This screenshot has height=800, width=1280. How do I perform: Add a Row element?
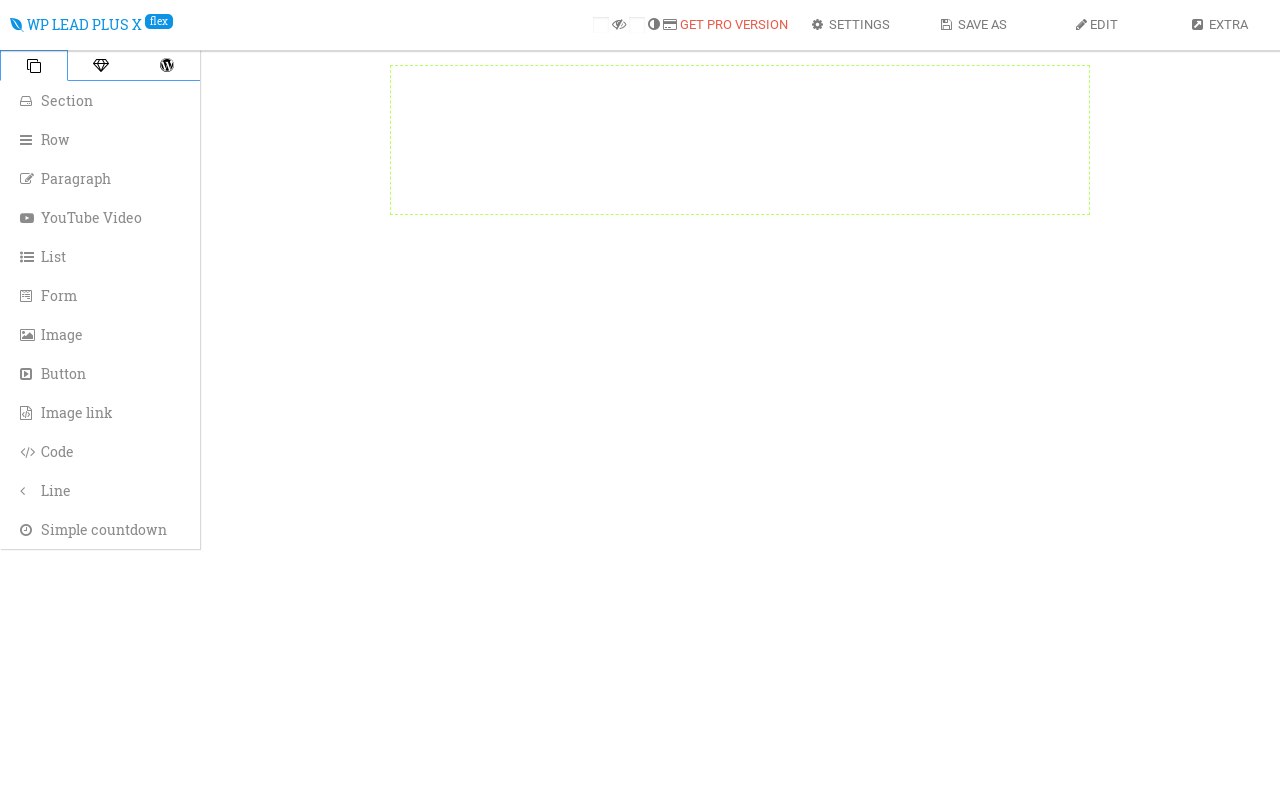click(x=100, y=140)
